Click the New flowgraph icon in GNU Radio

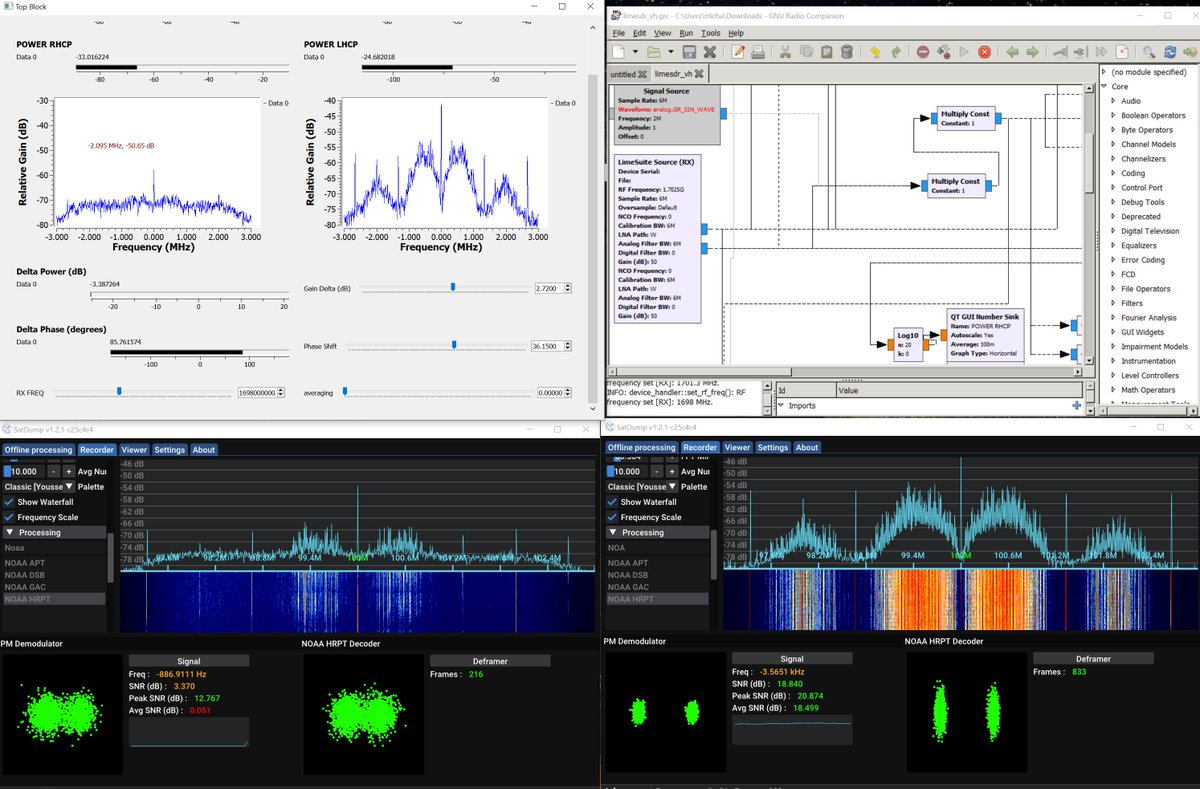[619, 51]
